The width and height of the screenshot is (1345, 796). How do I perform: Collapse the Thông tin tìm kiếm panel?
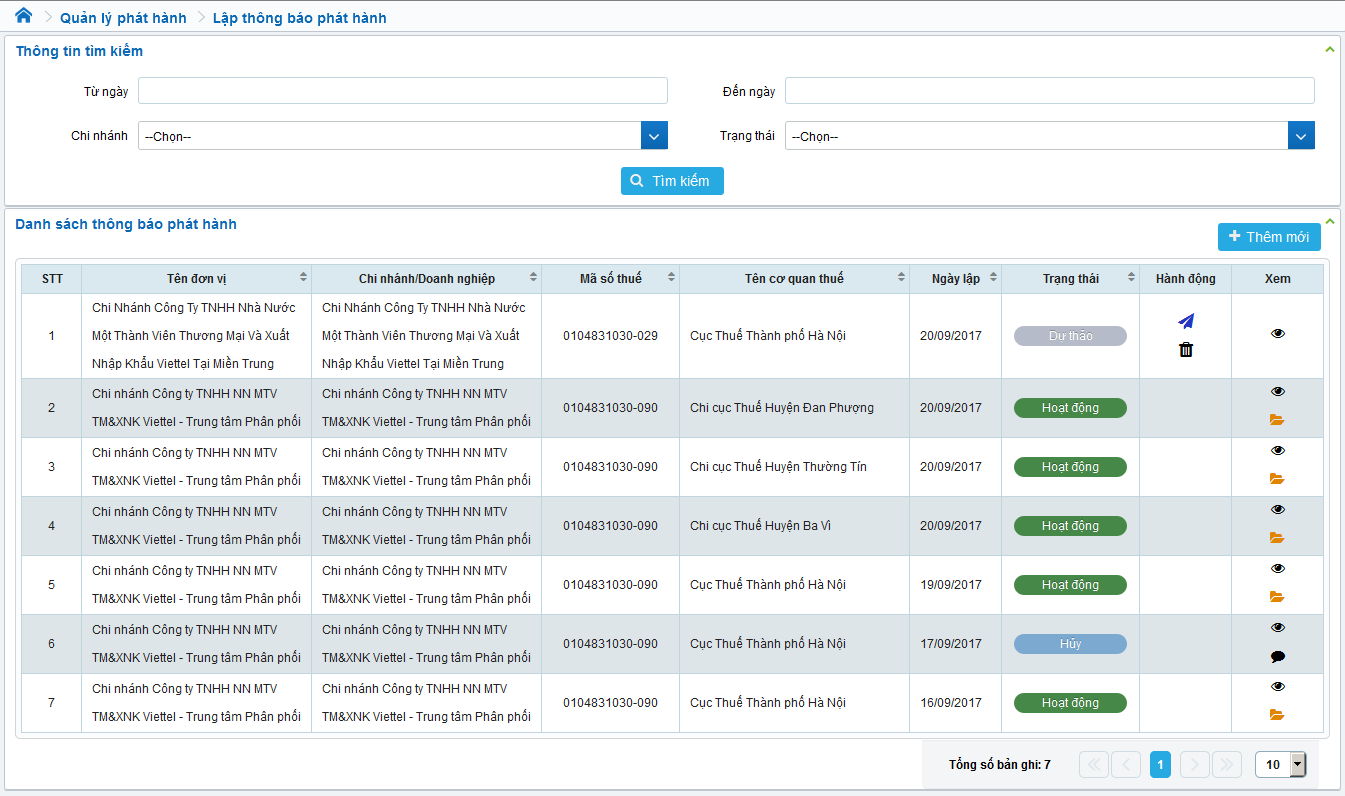pos(1329,49)
